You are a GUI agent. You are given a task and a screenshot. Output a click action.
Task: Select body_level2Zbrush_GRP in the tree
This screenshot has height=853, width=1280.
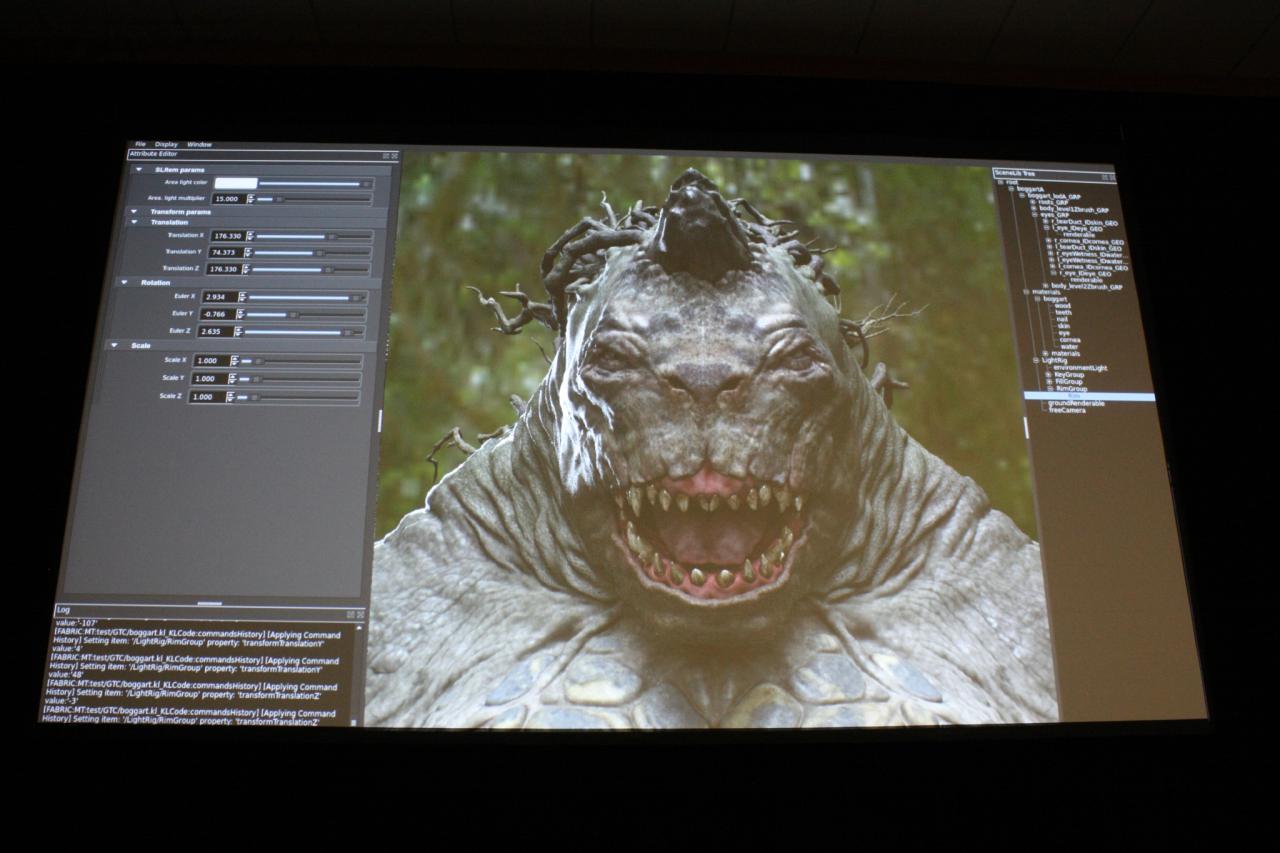pos(1086,286)
